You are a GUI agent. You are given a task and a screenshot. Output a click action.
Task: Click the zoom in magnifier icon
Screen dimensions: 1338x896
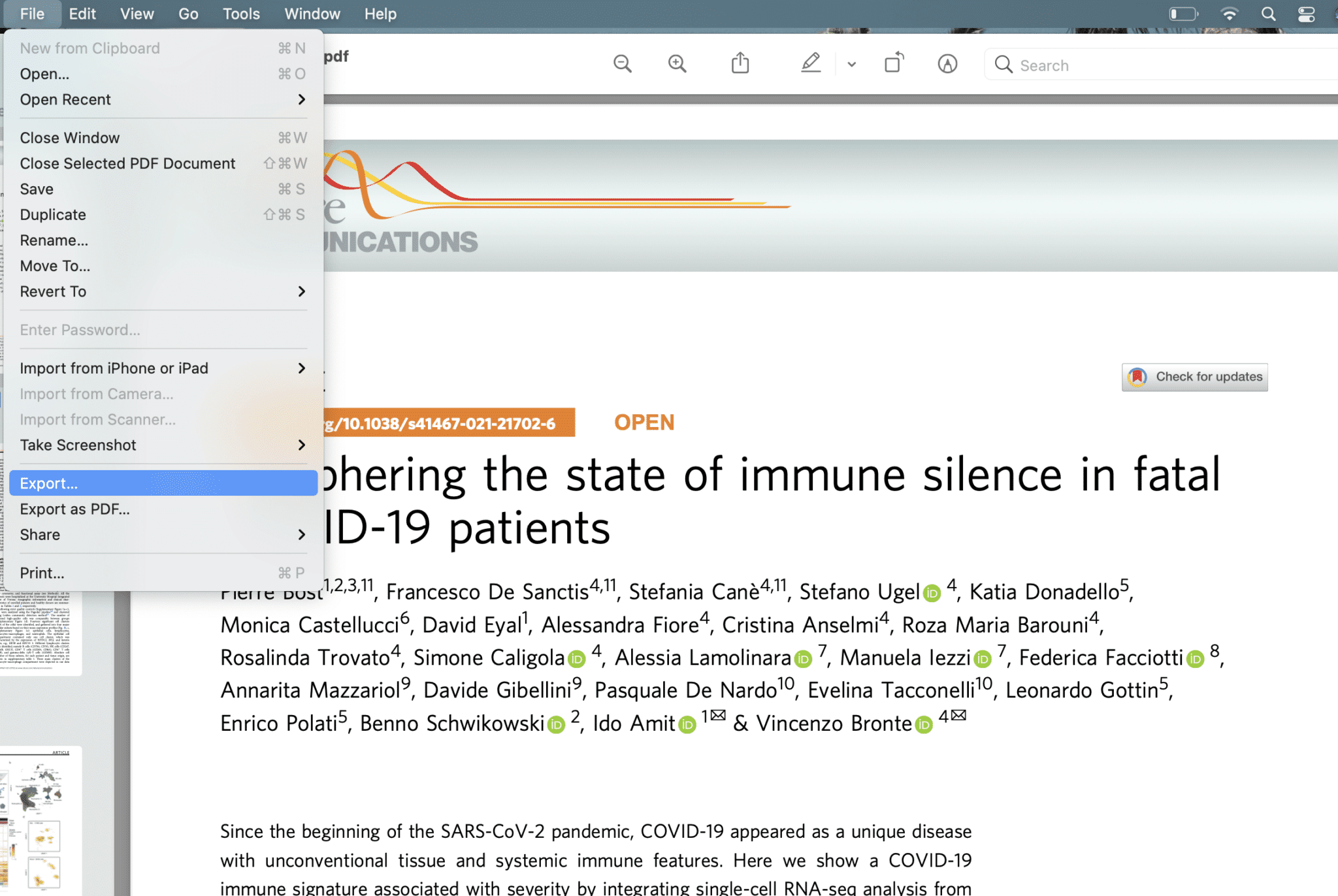(678, 65)
